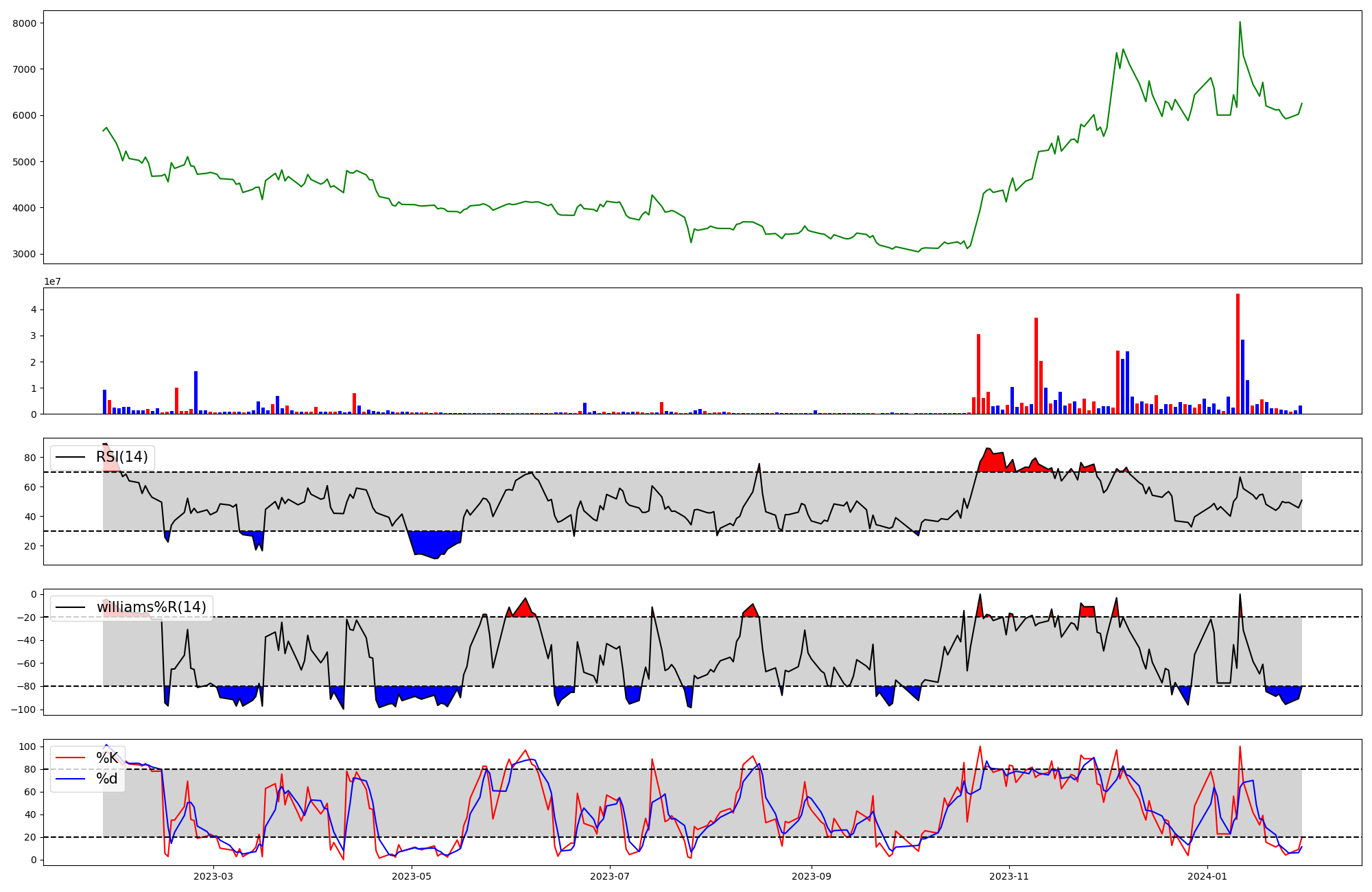This screenshot has height=892, width=1372.
Task: Click the tall blue volume bar in February 2023
Action: [x=196, y=392]
